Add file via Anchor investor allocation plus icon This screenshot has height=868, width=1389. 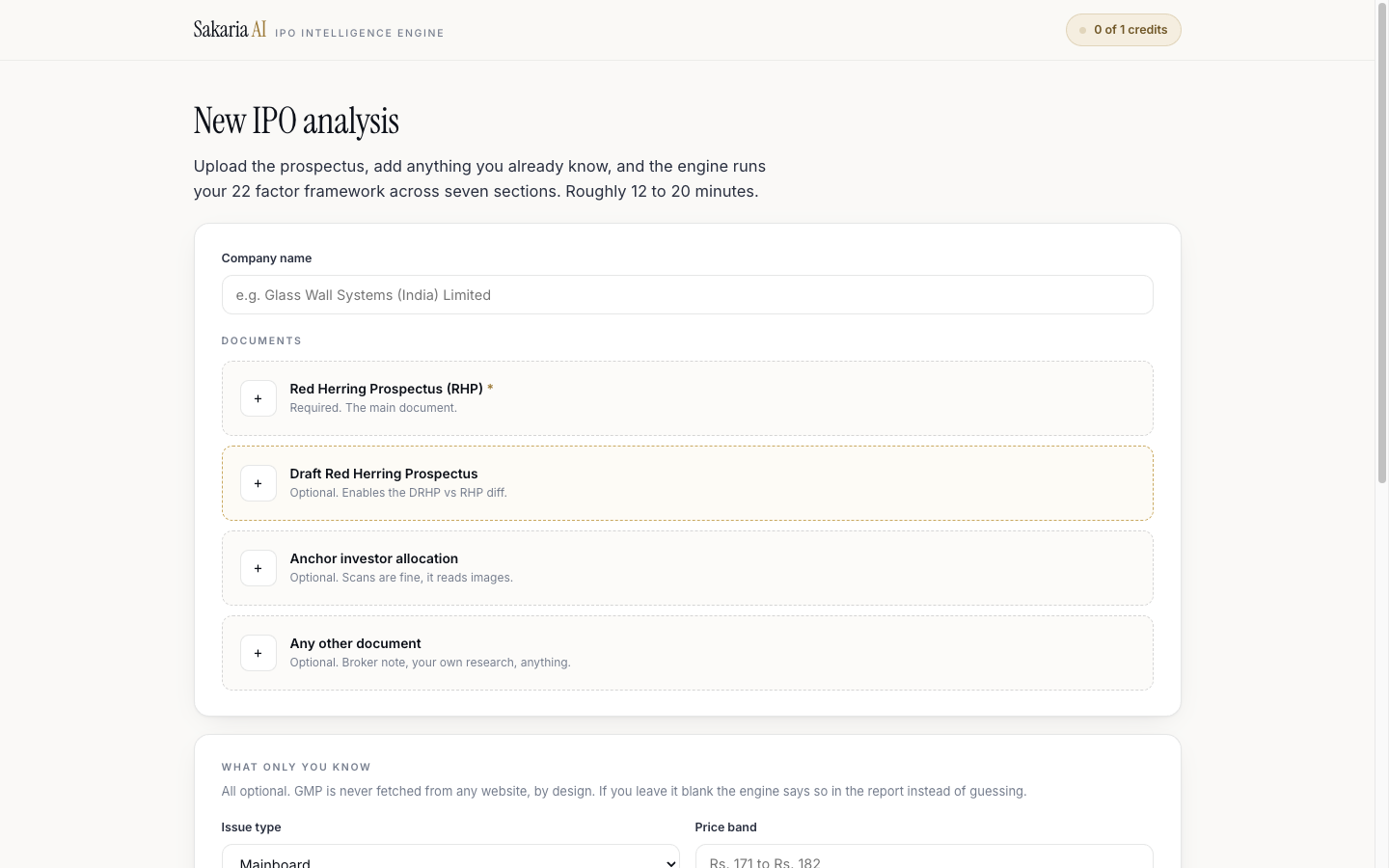click(x=258, y=568)
